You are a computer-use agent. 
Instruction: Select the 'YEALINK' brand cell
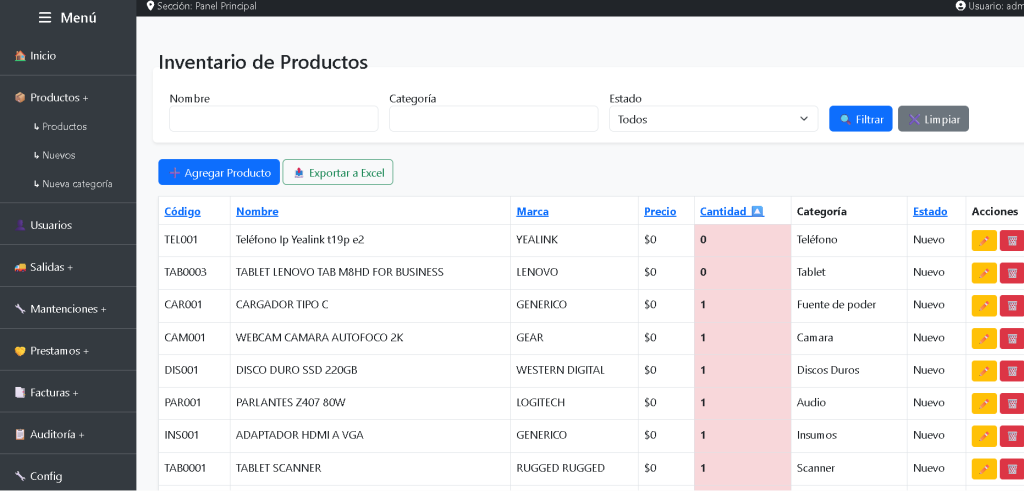(575, 240)
